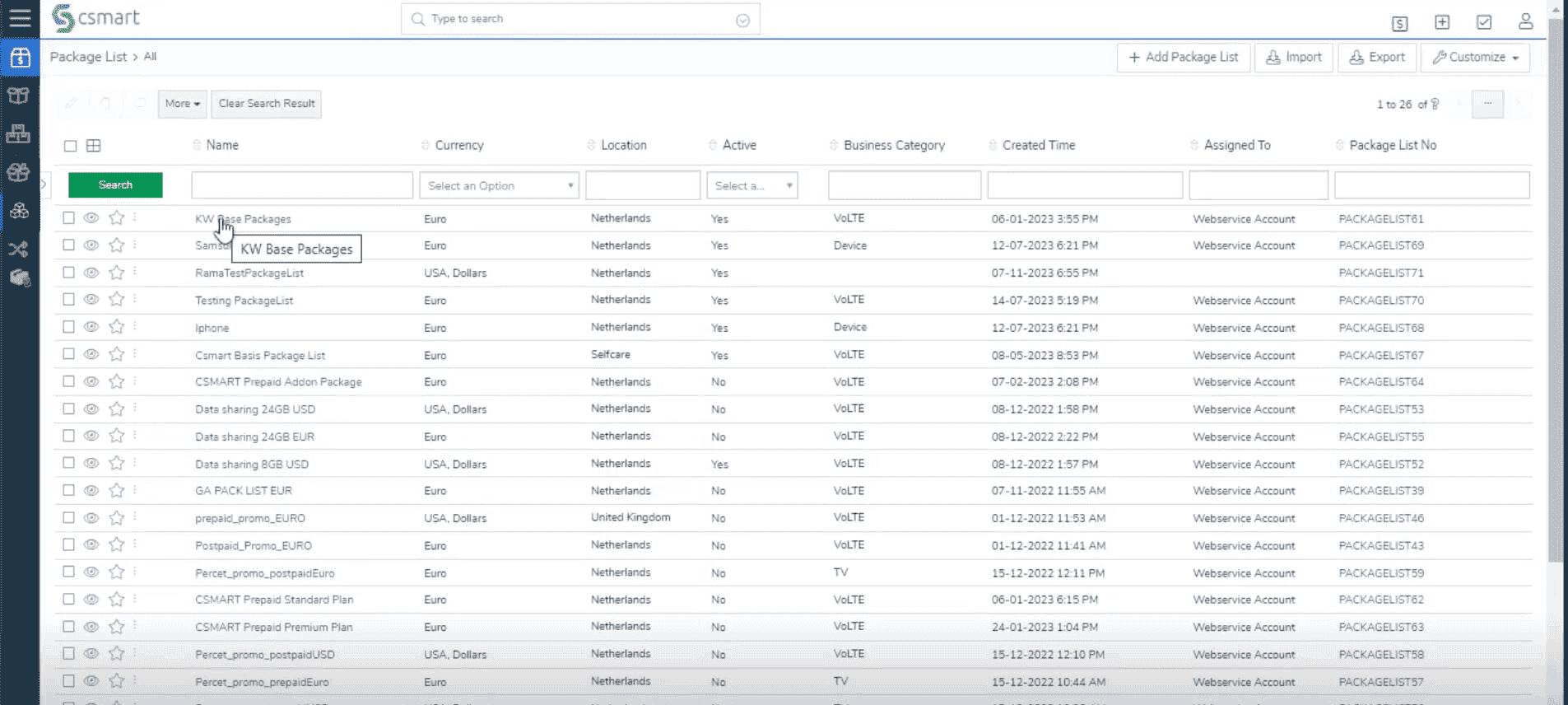The image size is (1568, 705).
Task: Sort by the Business Category column header
Action: [x=894, y=145]
